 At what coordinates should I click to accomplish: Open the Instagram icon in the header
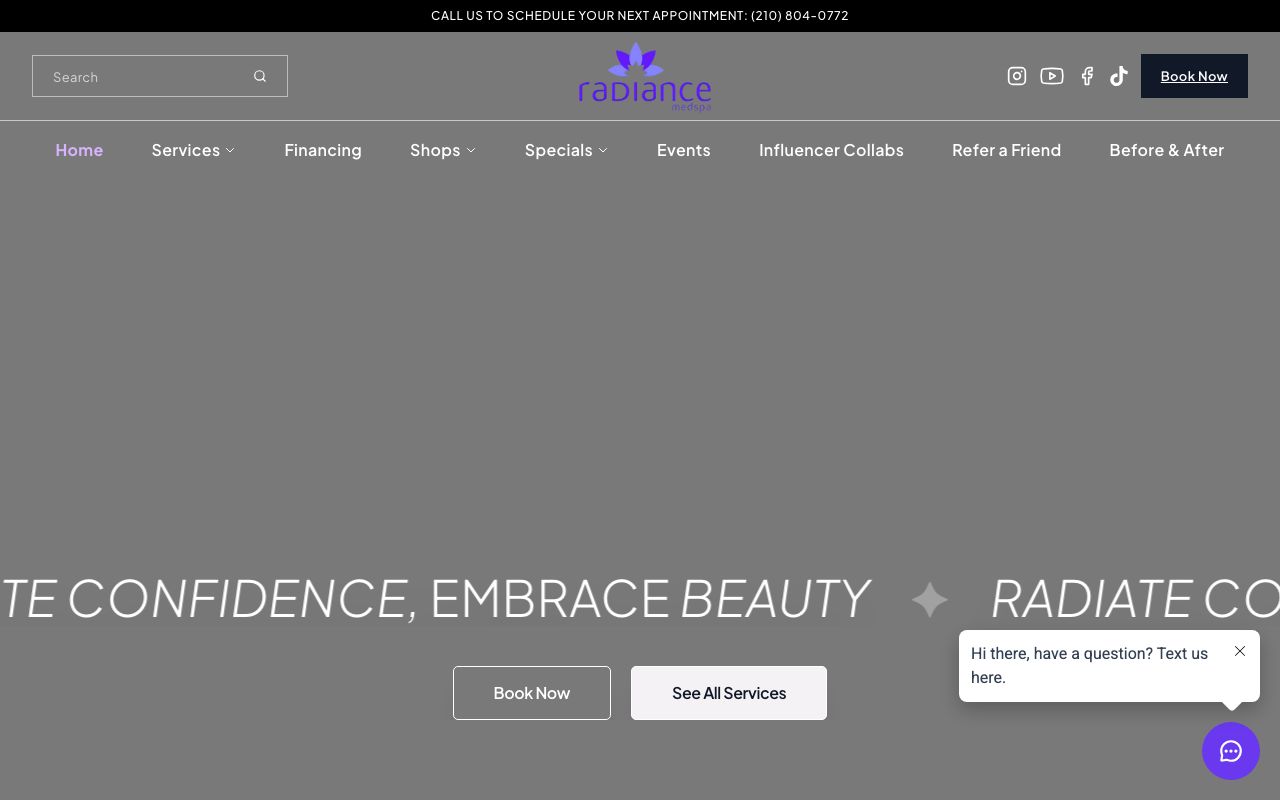click(x=1017, y=76)
